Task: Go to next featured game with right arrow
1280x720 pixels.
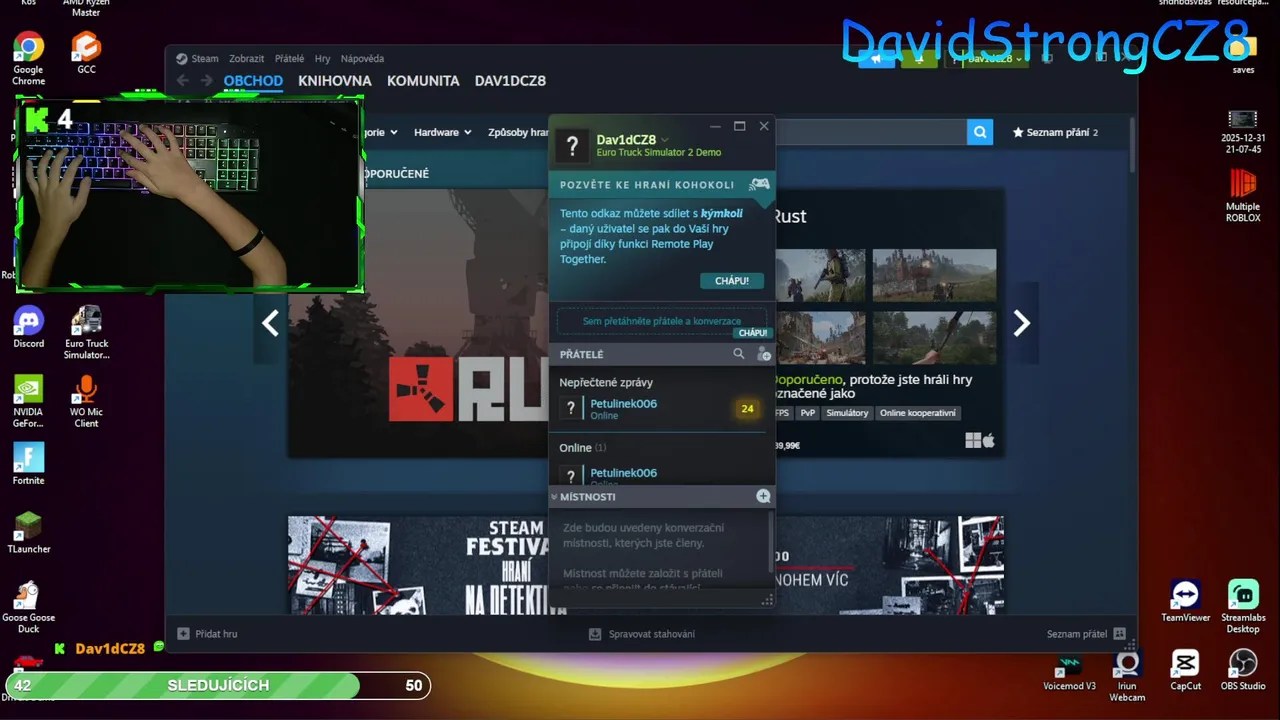Action: pyautogui.click(x=1021, y=323)
